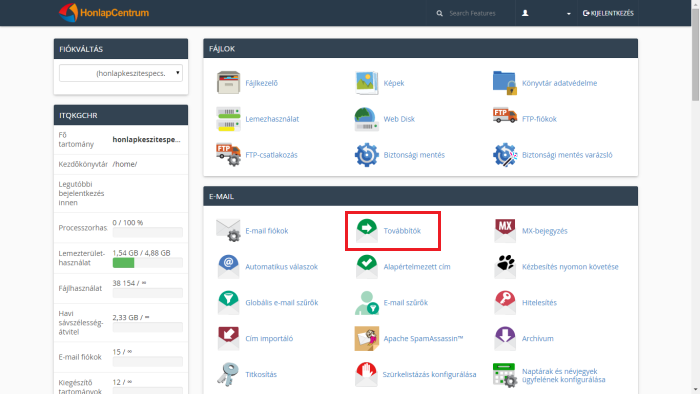Image resolution: width=700 pixels, height=394 pixels.
Task: Click the Alapértelmezett cím checkmark icon
Action: (x=367, y=266)
